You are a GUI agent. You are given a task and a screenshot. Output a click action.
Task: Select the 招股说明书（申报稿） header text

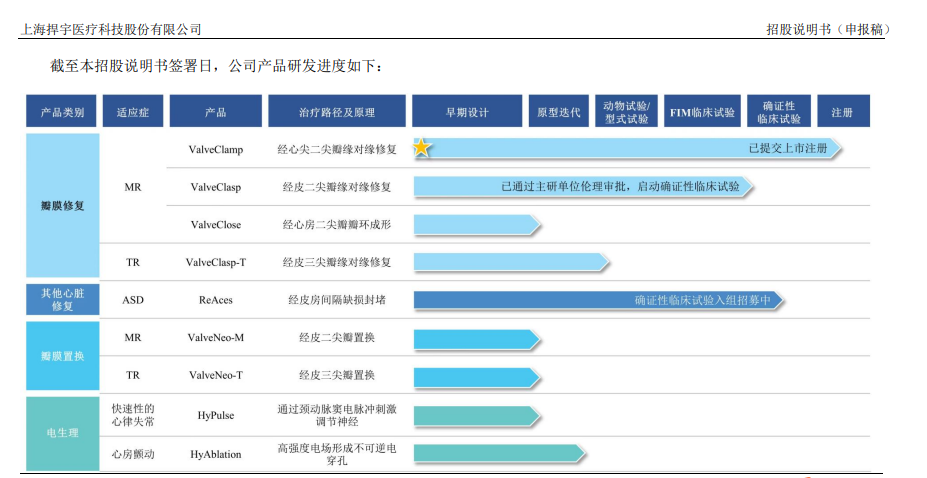pos(828,29)
